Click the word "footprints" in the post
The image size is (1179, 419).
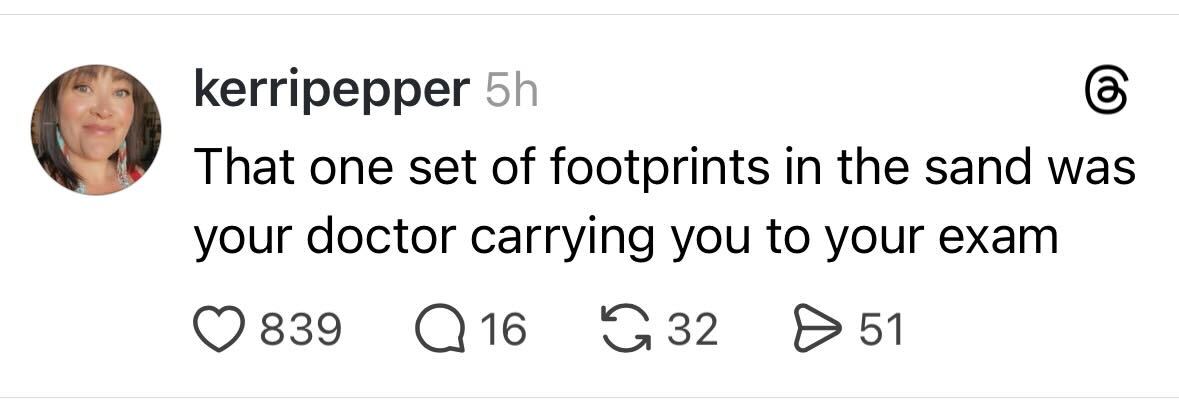click(x=653, y=166)
